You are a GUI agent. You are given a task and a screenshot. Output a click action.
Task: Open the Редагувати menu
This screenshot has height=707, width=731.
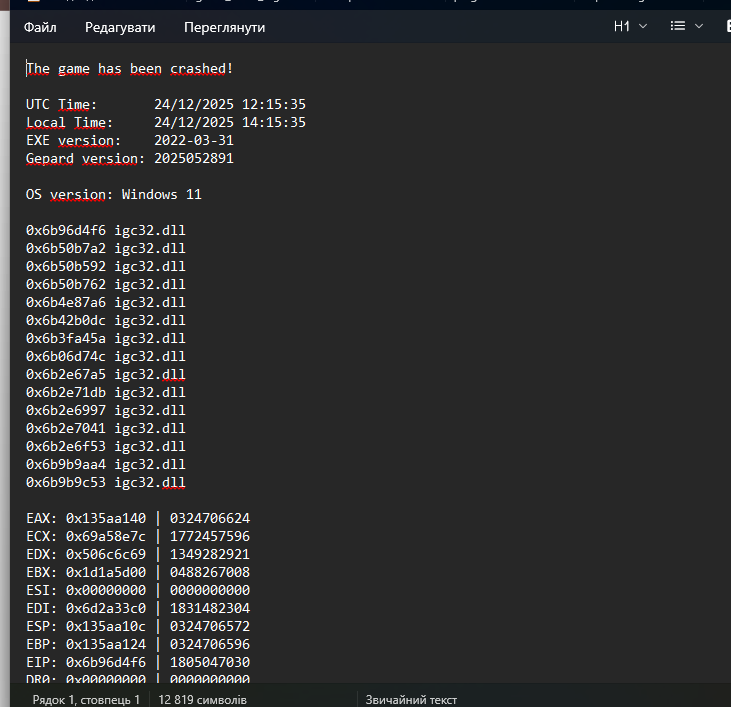(x=119, y=27)
